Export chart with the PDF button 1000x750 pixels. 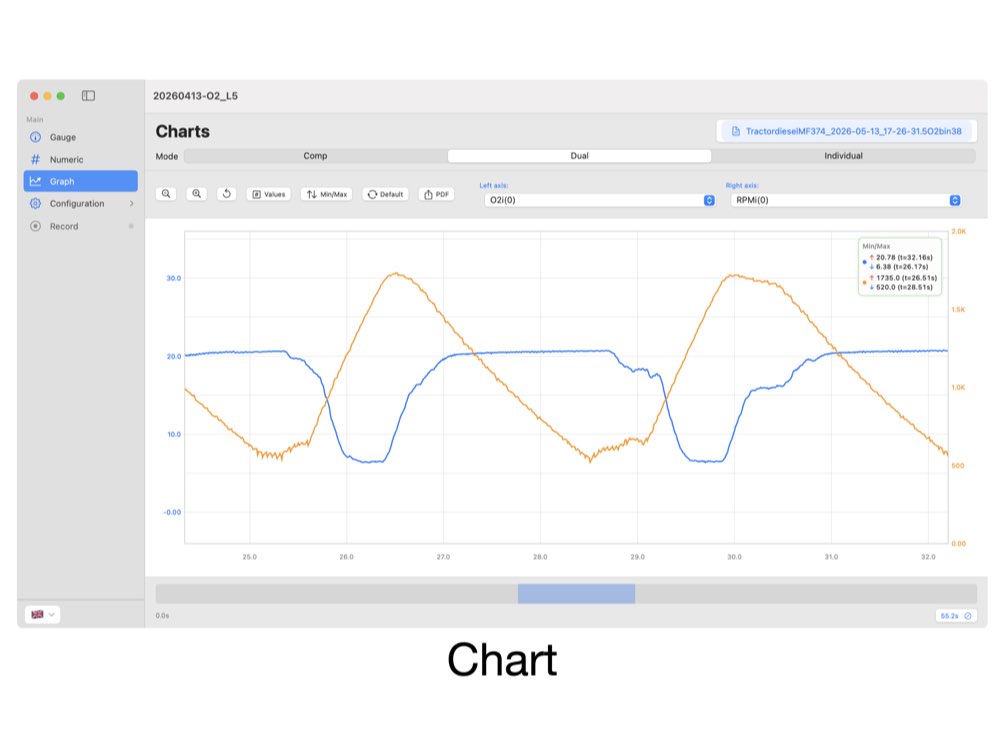tap(437, 194)
